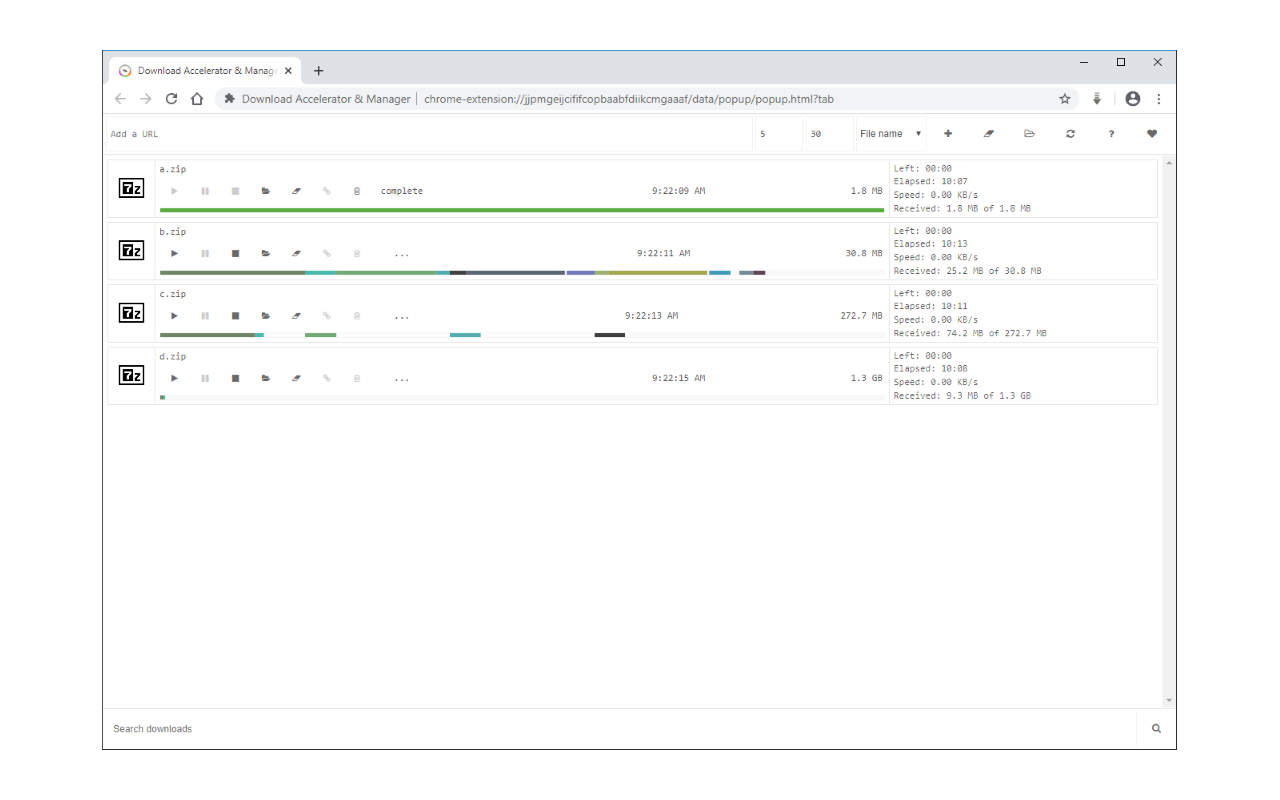Click the magnifier search button at bottom right
The height and width of the screenshot is (800, 1280).
[x=1156, y=729]
